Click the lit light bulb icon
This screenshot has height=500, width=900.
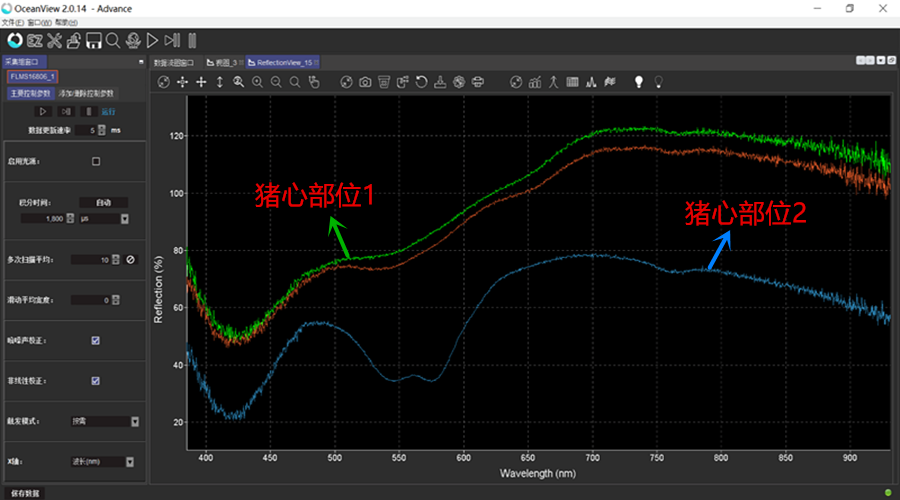[639, 82]
